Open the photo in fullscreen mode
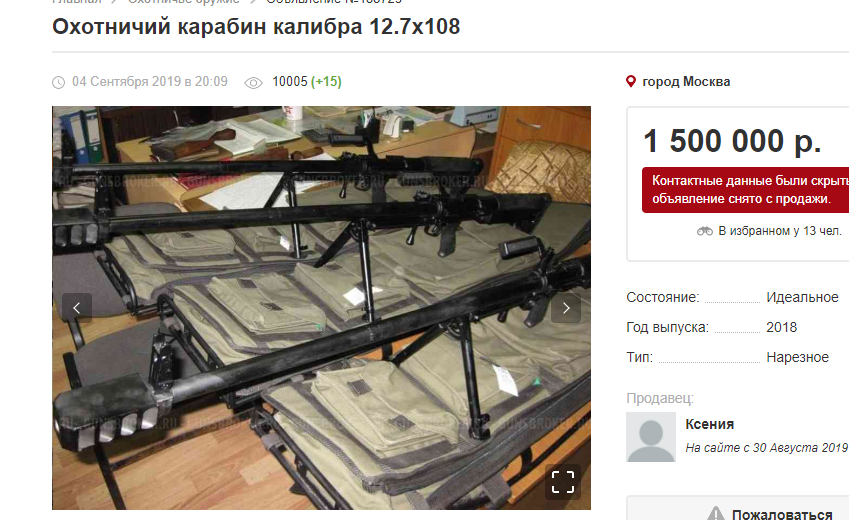849x520 pixels. (563, 482)
